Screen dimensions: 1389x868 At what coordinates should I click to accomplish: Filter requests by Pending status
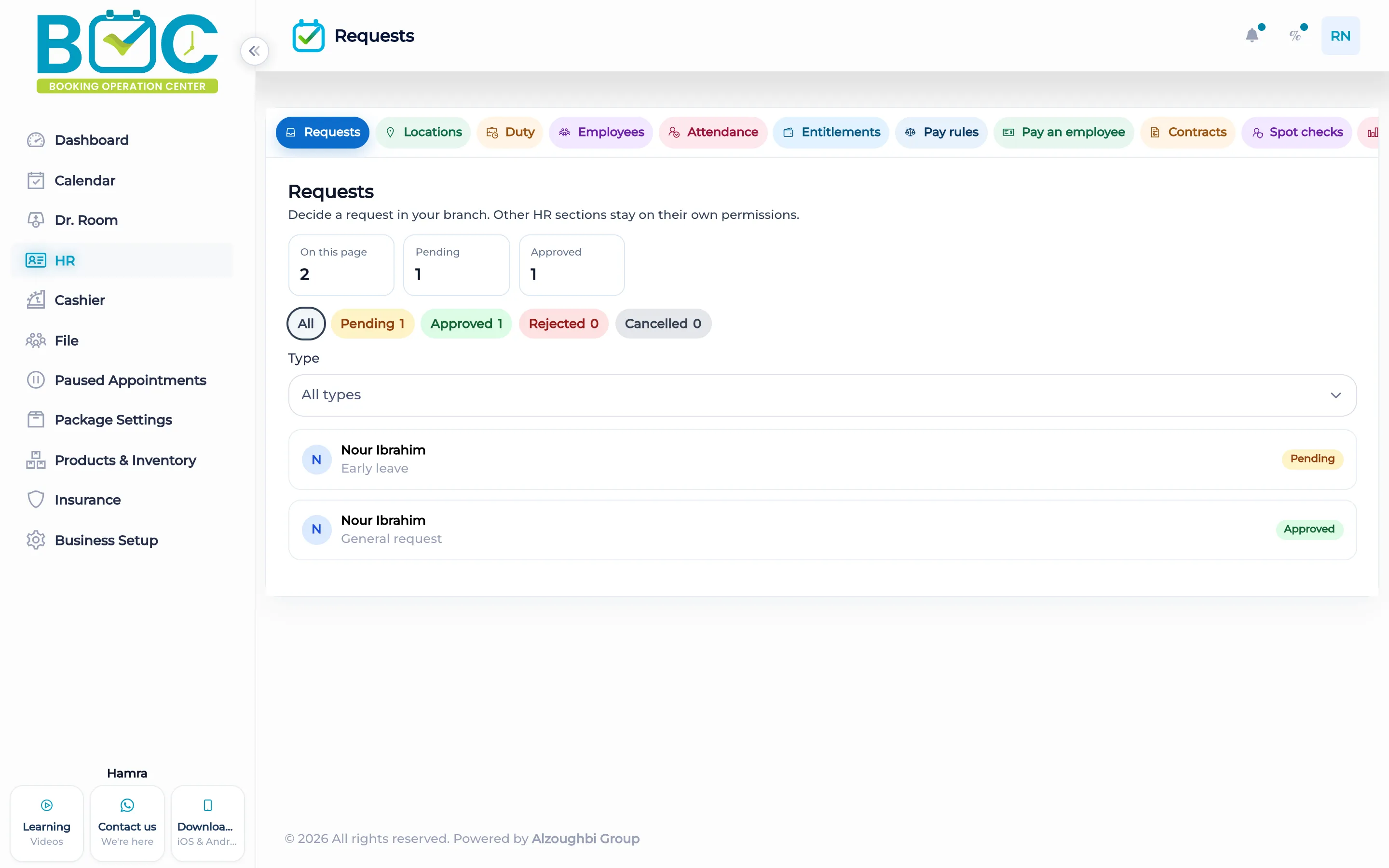[372, 324]
